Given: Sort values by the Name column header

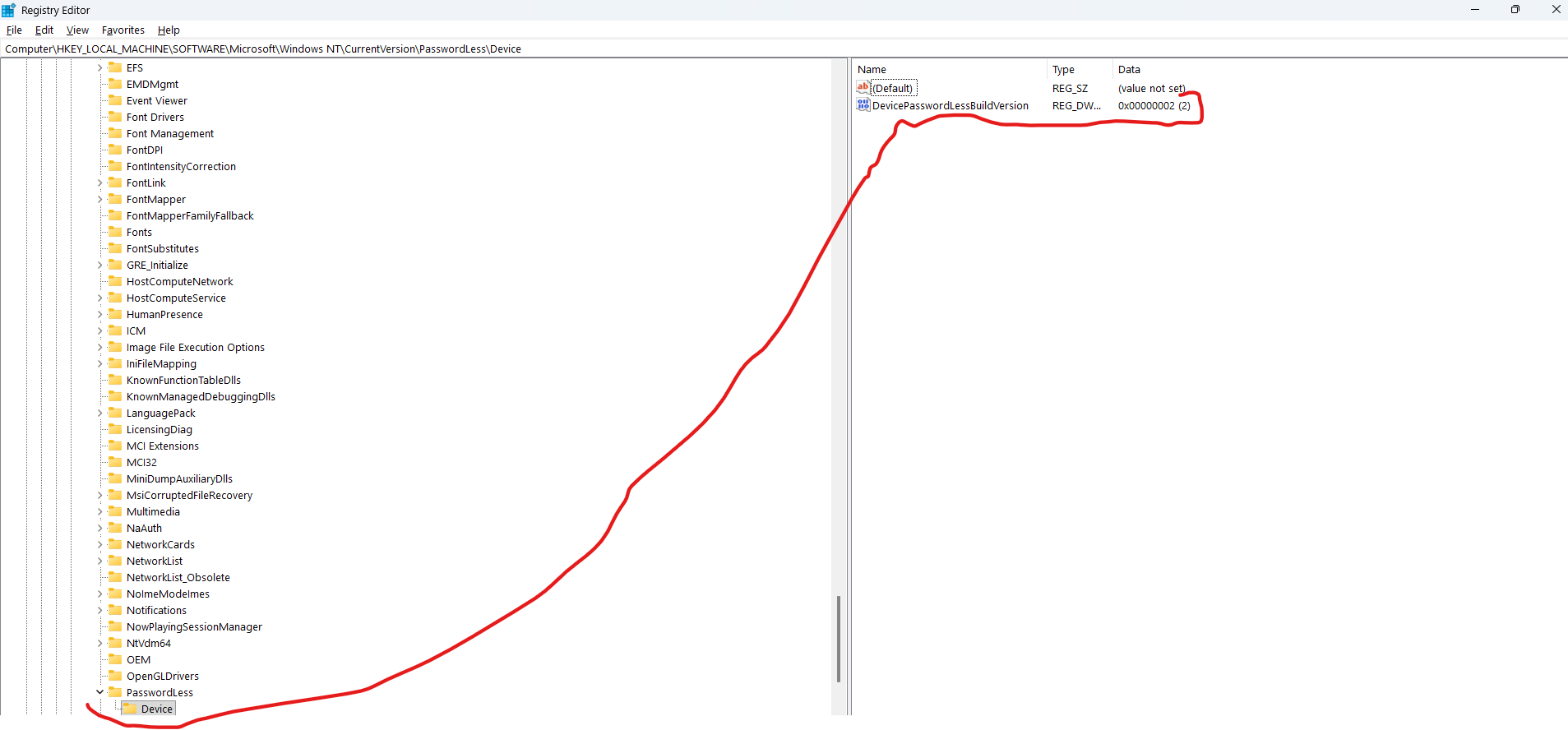Looking at the screenshot, I should (950, 70).
